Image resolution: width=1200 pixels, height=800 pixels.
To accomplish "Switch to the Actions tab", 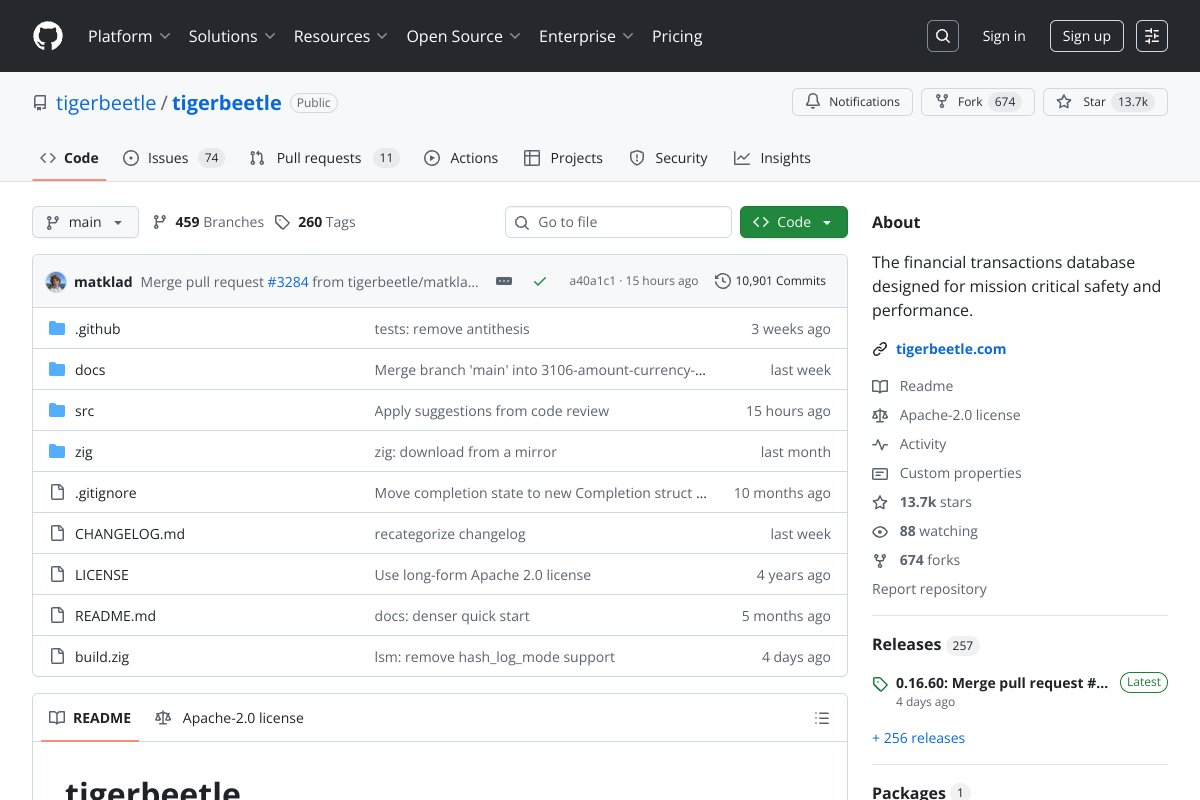I will pos(461,158).
